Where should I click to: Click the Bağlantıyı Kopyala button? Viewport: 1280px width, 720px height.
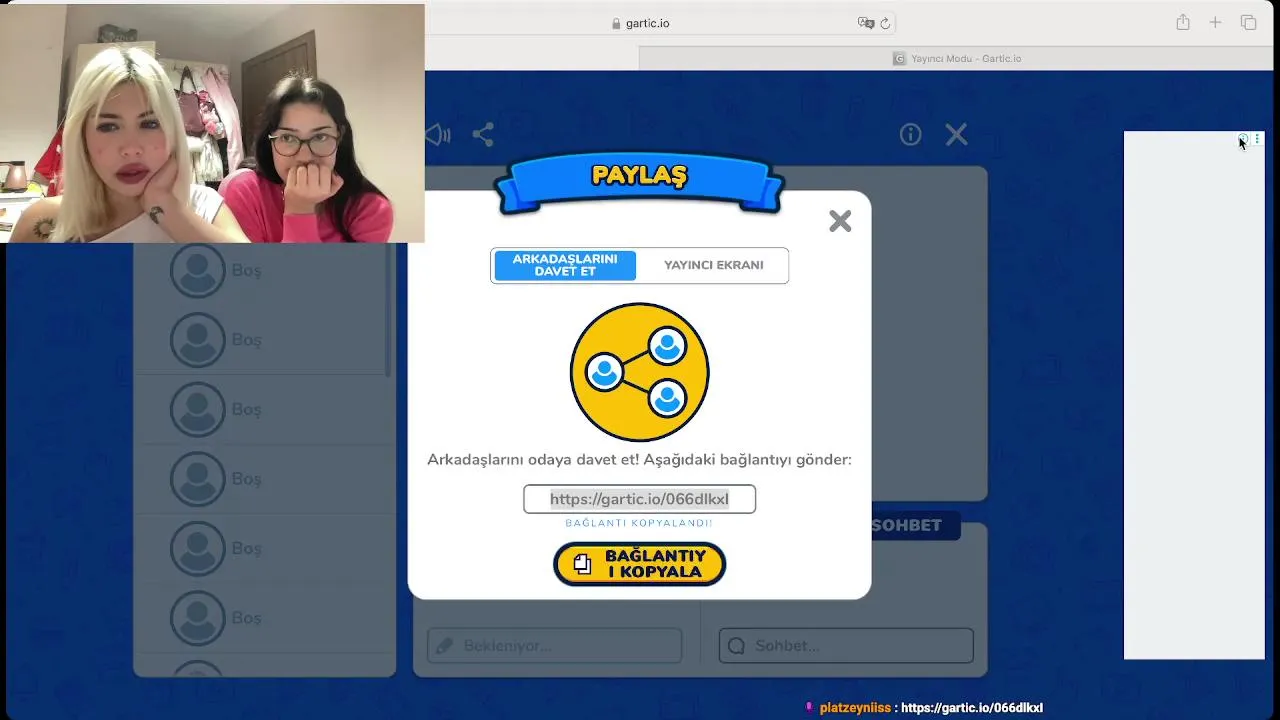639,564
